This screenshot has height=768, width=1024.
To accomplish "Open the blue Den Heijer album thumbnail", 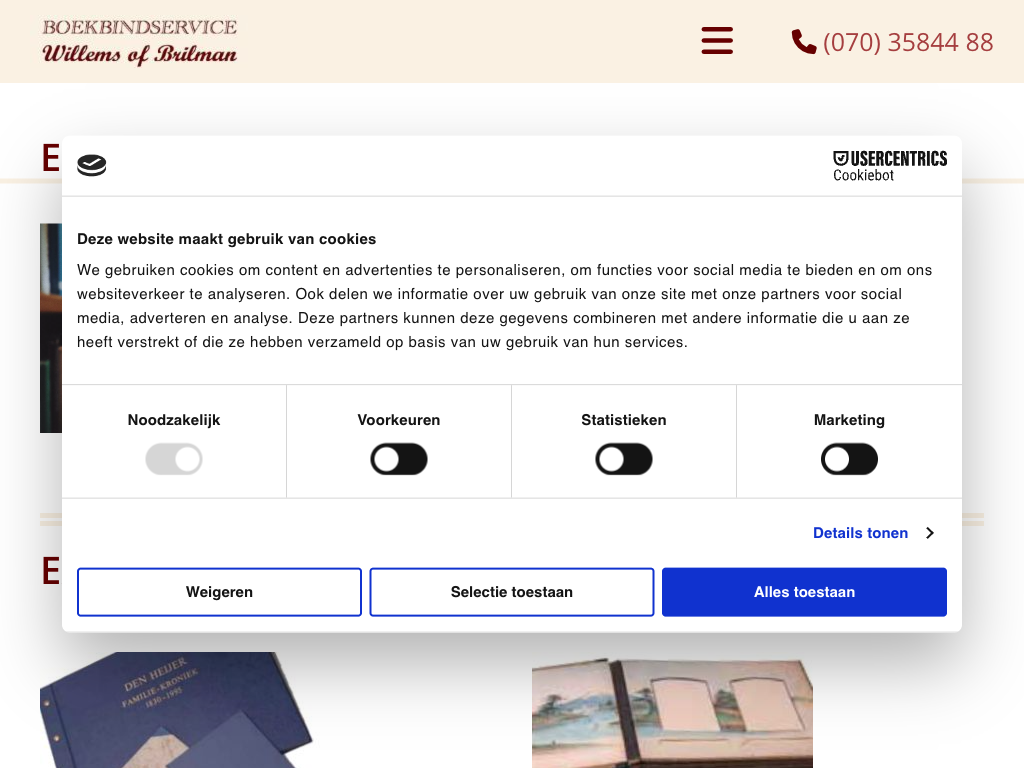I will tap(176, 710).
